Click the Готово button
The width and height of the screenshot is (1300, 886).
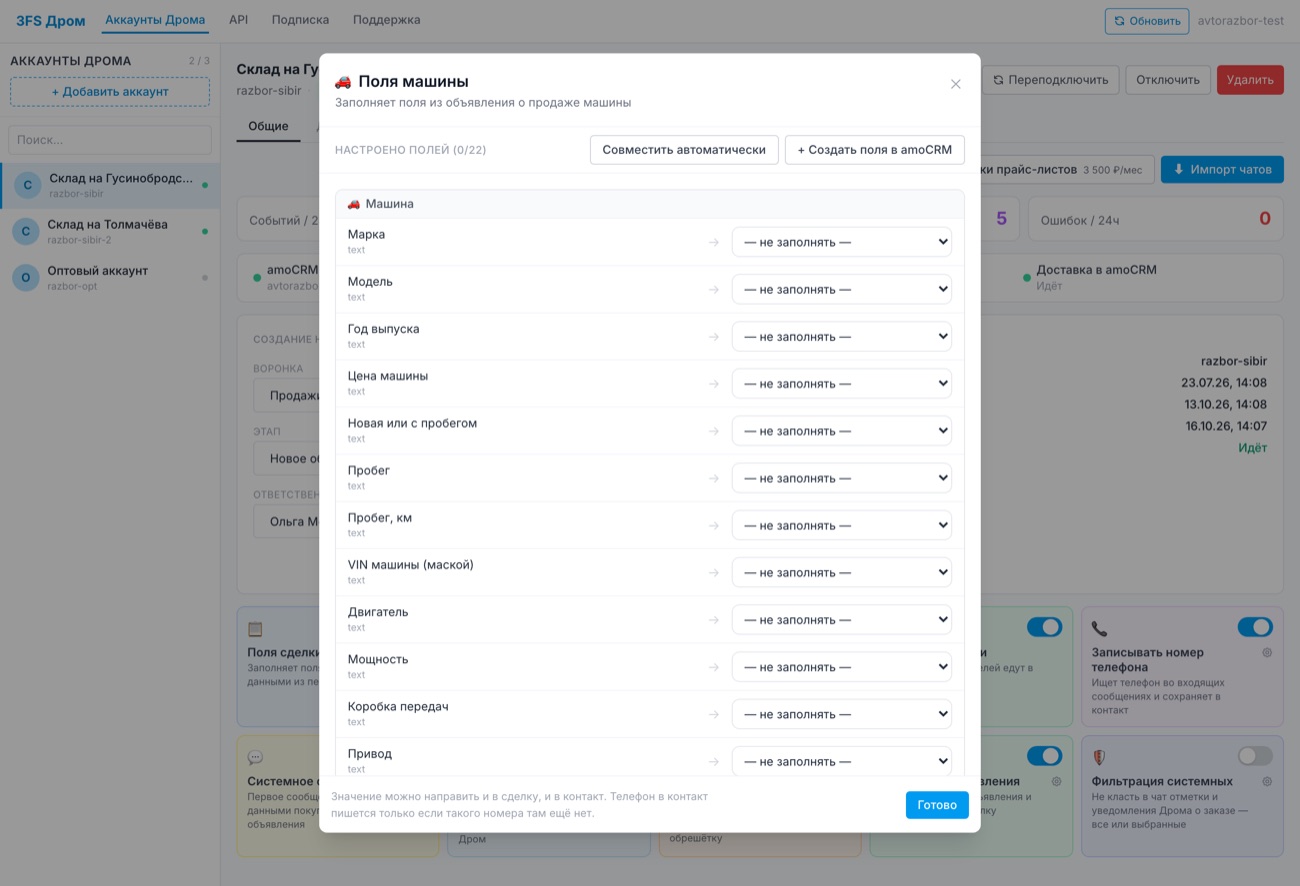tap(937, 805)
